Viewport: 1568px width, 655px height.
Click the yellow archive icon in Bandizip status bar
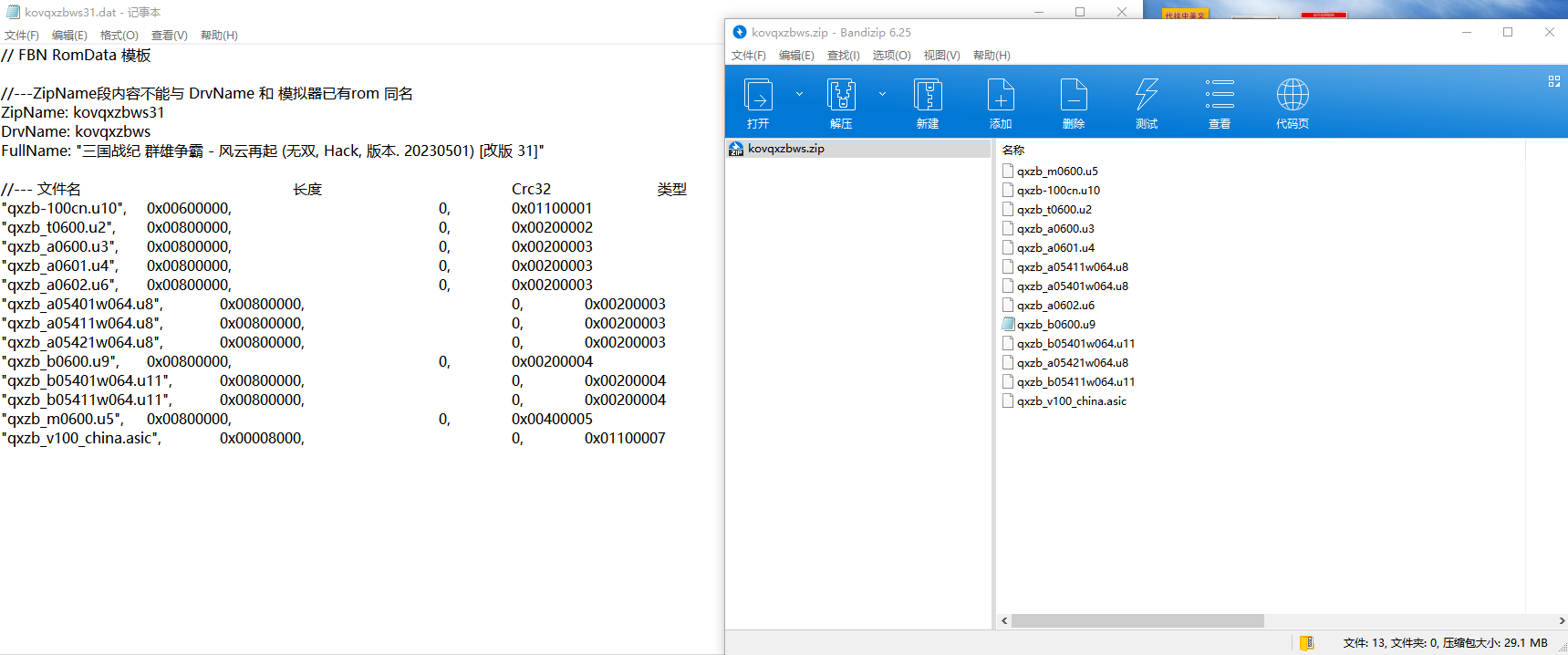1307,642
